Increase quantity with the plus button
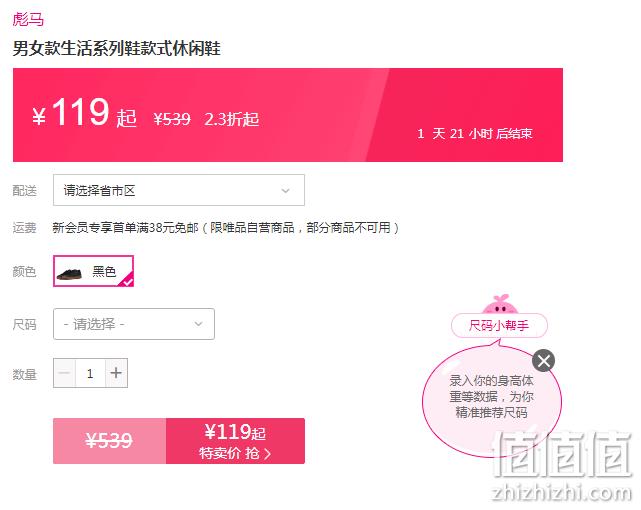The image size is (641, 510). pos(116,373)
